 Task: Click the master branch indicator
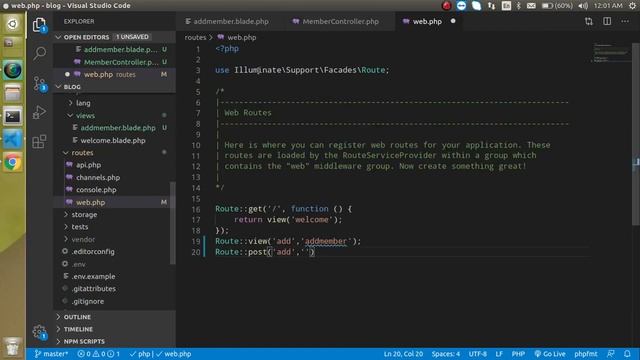tap(51, 354)
